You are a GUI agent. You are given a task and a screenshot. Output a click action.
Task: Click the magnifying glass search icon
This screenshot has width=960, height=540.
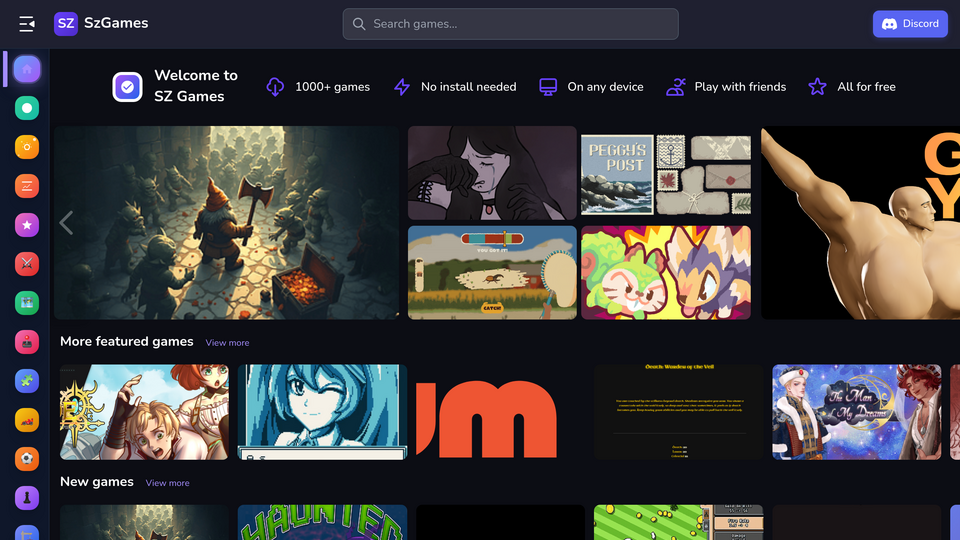click(359, 24)
